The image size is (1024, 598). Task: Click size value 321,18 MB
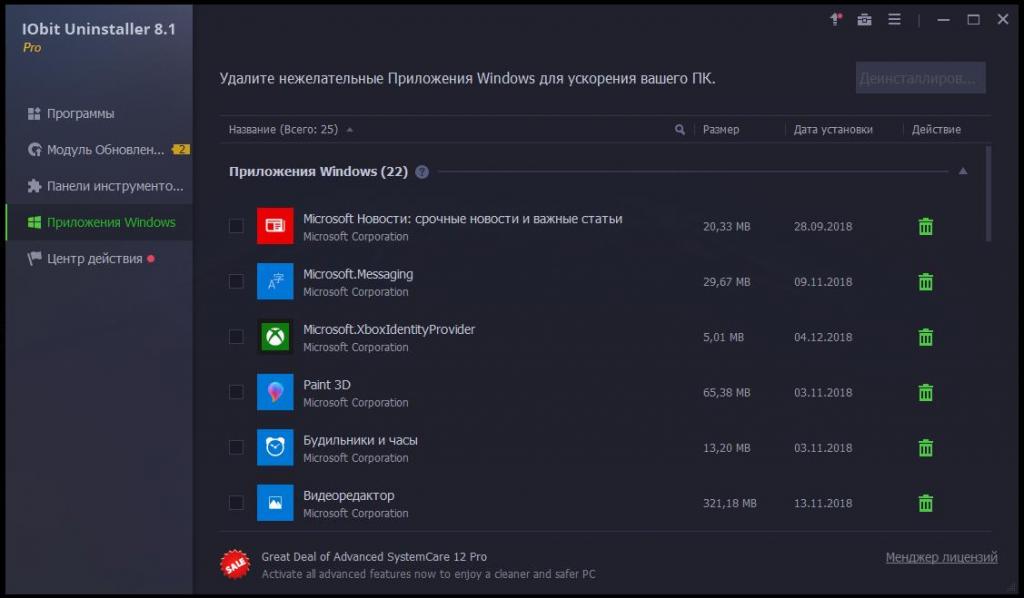[x=729, y=503]
